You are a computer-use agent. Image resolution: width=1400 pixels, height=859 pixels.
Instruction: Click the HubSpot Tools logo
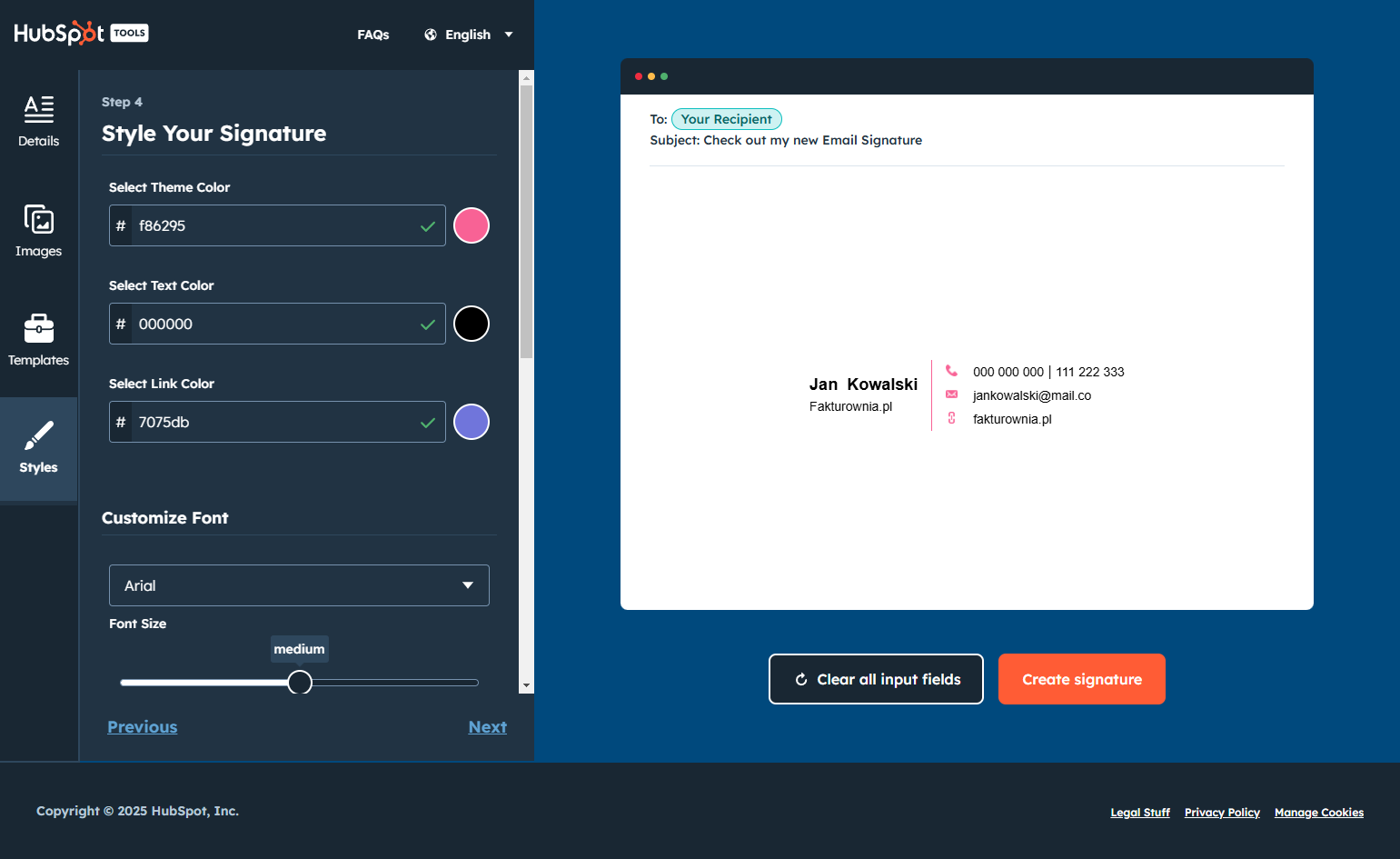click(81, 33)
